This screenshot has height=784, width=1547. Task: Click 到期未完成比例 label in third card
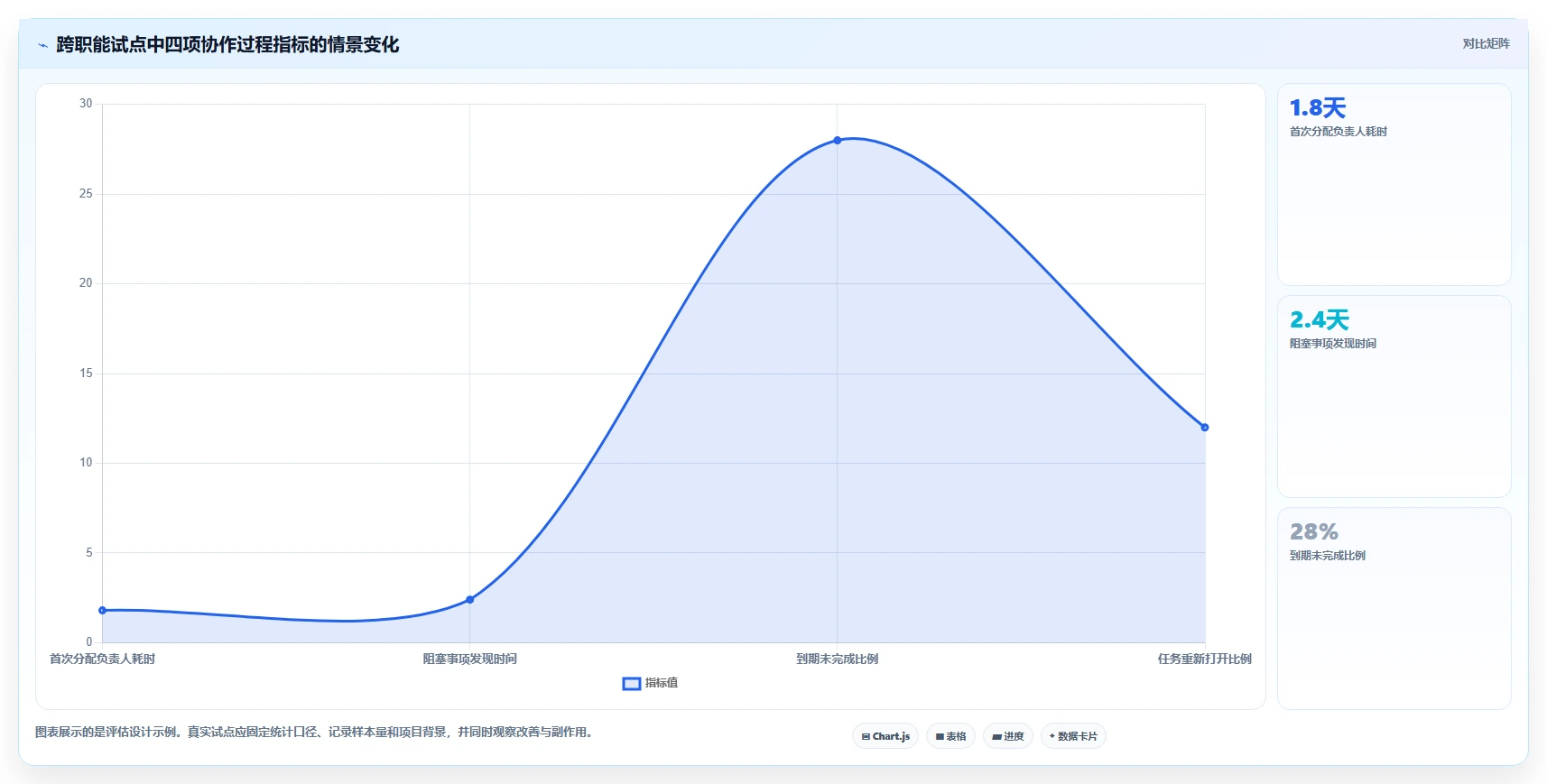(x=1327, y=556)
